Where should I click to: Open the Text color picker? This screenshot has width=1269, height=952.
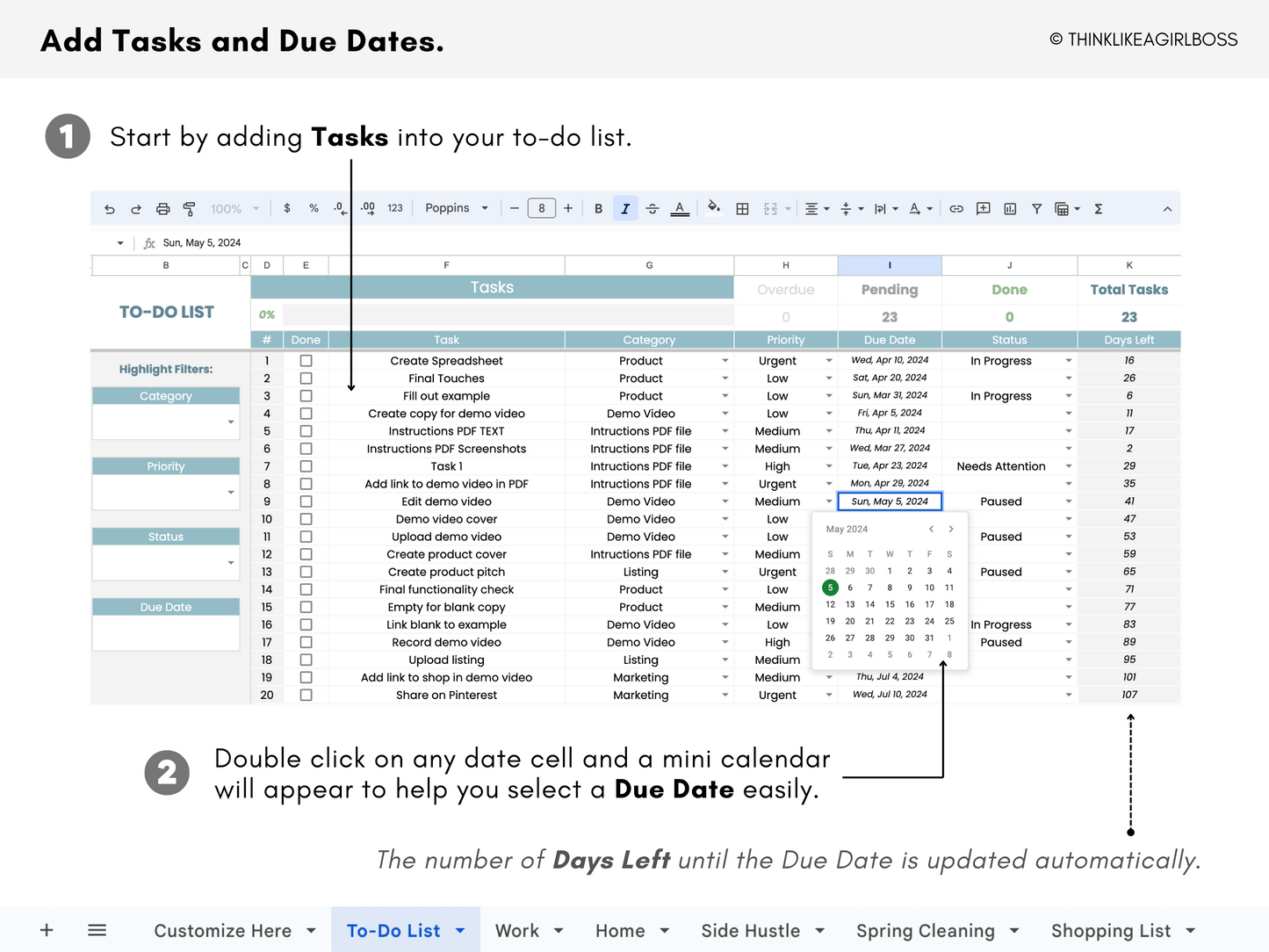click(x=680, y=208)
